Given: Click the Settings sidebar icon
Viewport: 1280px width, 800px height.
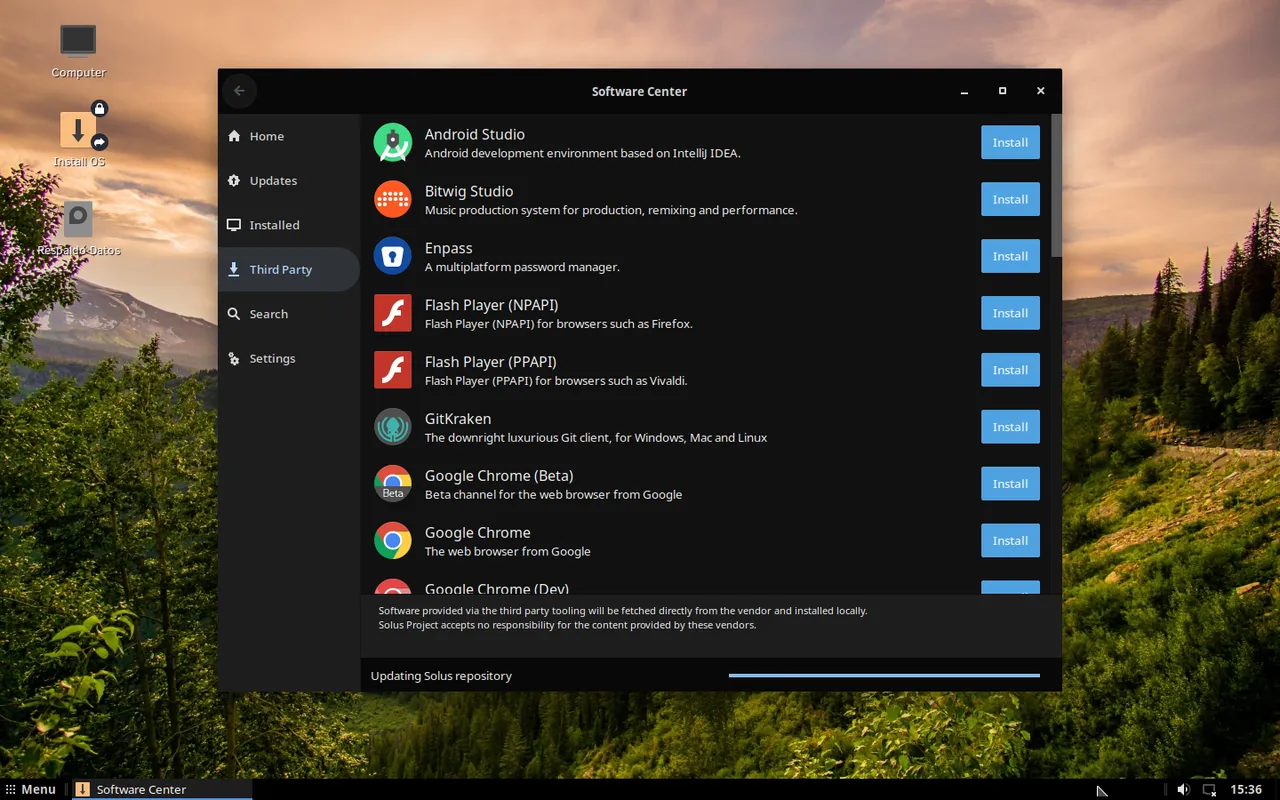Looking at the screenshot, I should (234, 359).
